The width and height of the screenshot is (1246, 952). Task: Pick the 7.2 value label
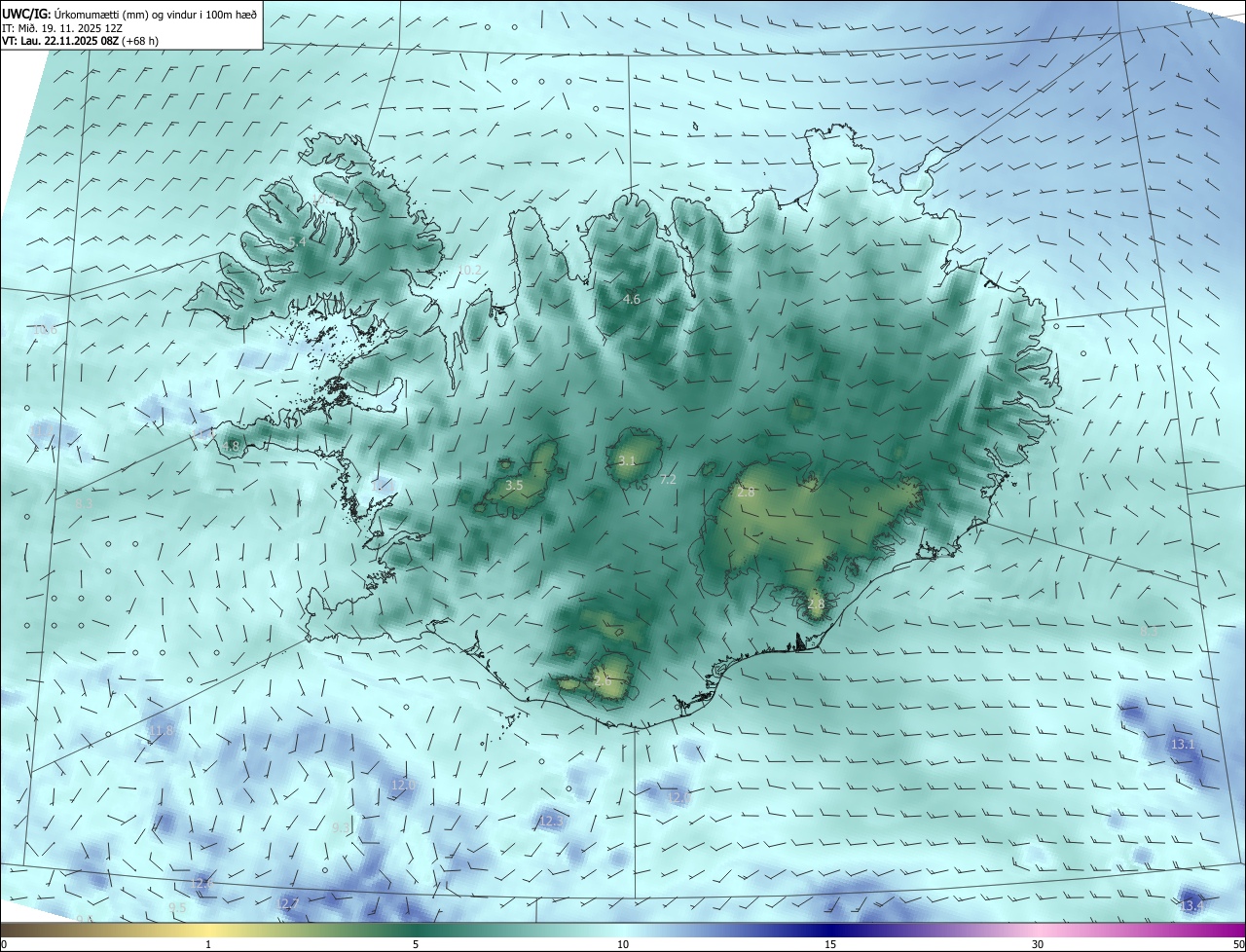(x=668, y=480)
